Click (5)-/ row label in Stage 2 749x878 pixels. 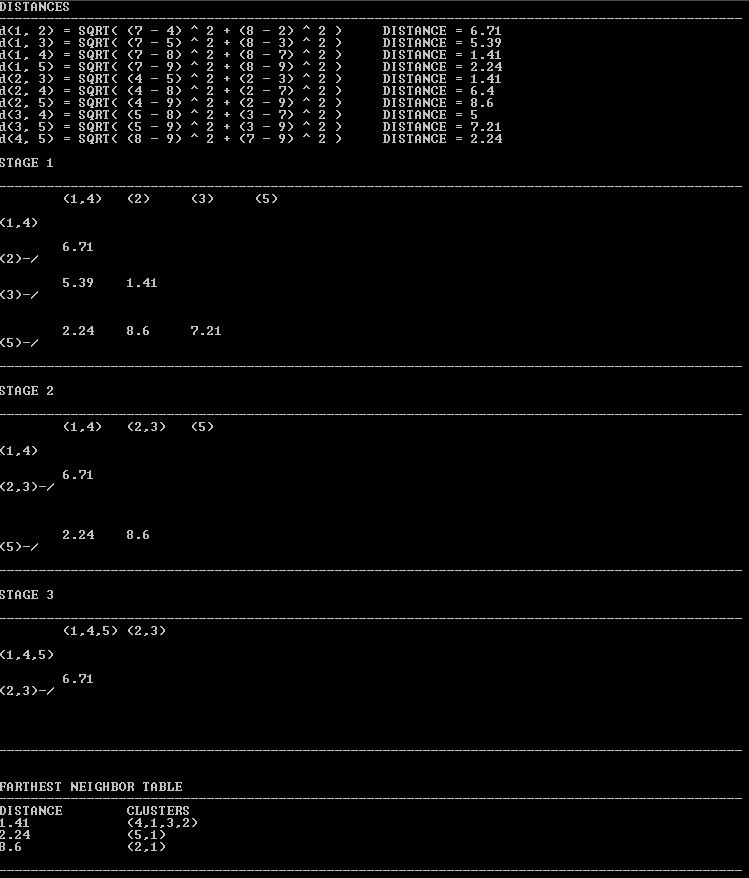(19, 547)
